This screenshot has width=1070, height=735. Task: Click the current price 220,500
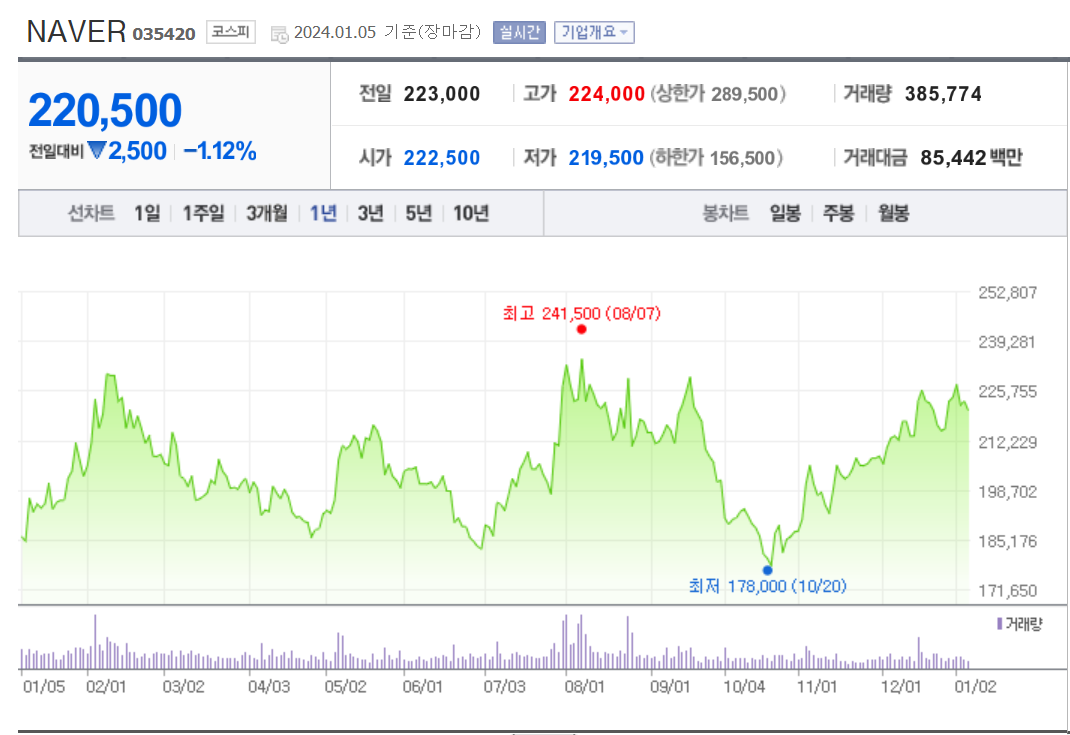105,111
